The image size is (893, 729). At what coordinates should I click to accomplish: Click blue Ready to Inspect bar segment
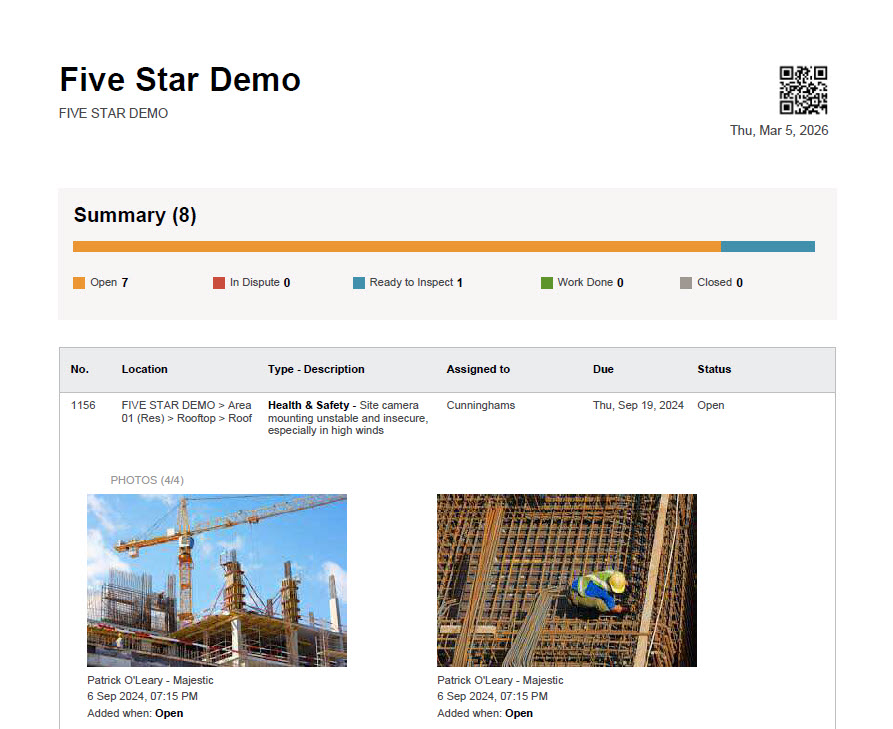click(767, 246)
